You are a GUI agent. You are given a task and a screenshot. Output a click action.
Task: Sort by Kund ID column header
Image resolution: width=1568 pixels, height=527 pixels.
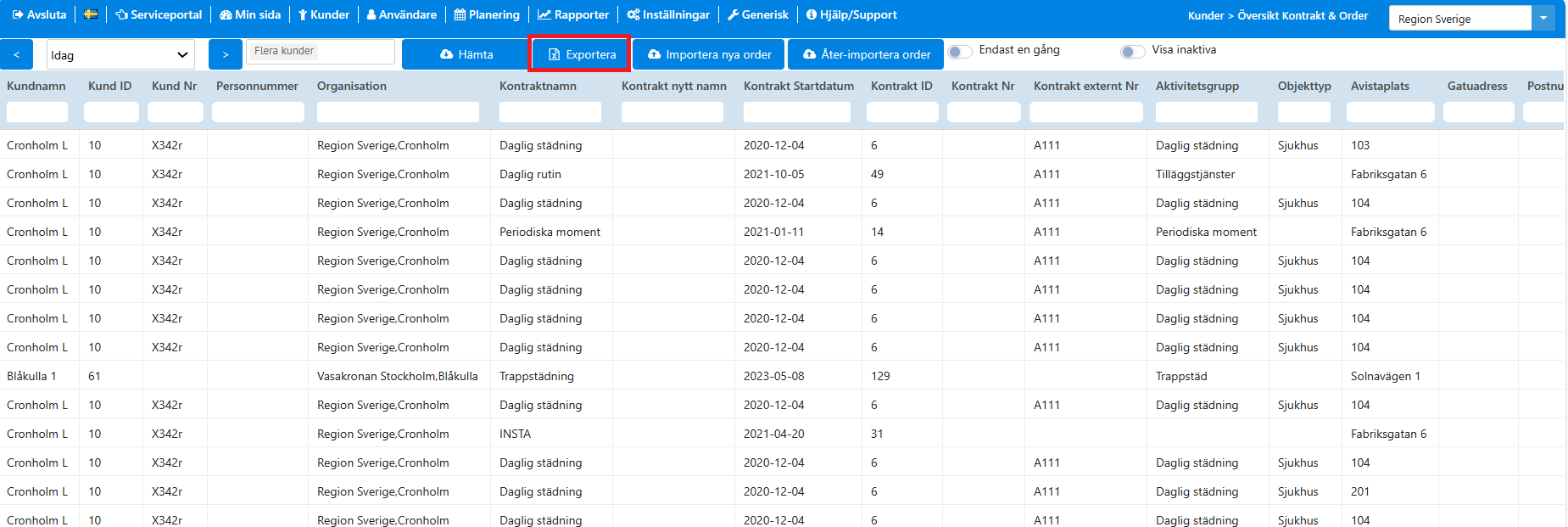(110, 86)
